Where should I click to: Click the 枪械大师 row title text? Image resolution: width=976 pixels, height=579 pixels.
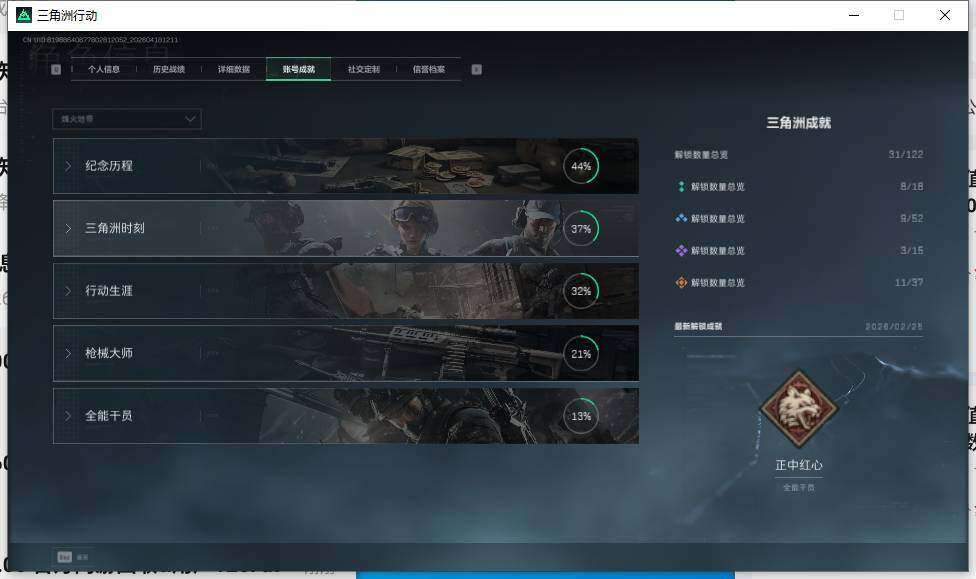click(x=109, y=353)
